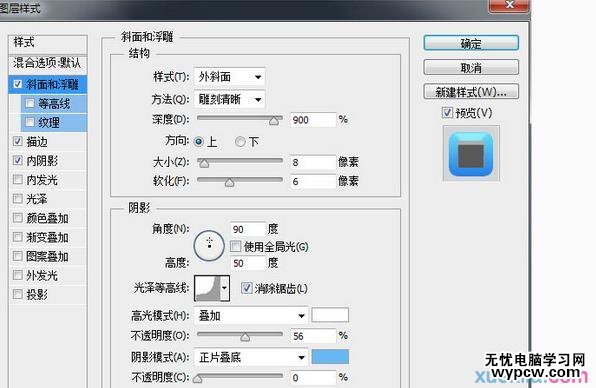This screenshot has height=388, width=596.
Task: Click the 新建样式 button
Action: click(x=471, y=92)
